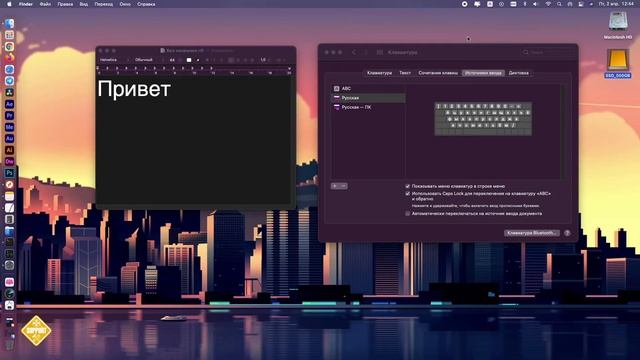Launch Adobe Premiere Pro from the Dock
Viewport: 640px width, 360px height.
pyautogui.click(x=9, y=116)
